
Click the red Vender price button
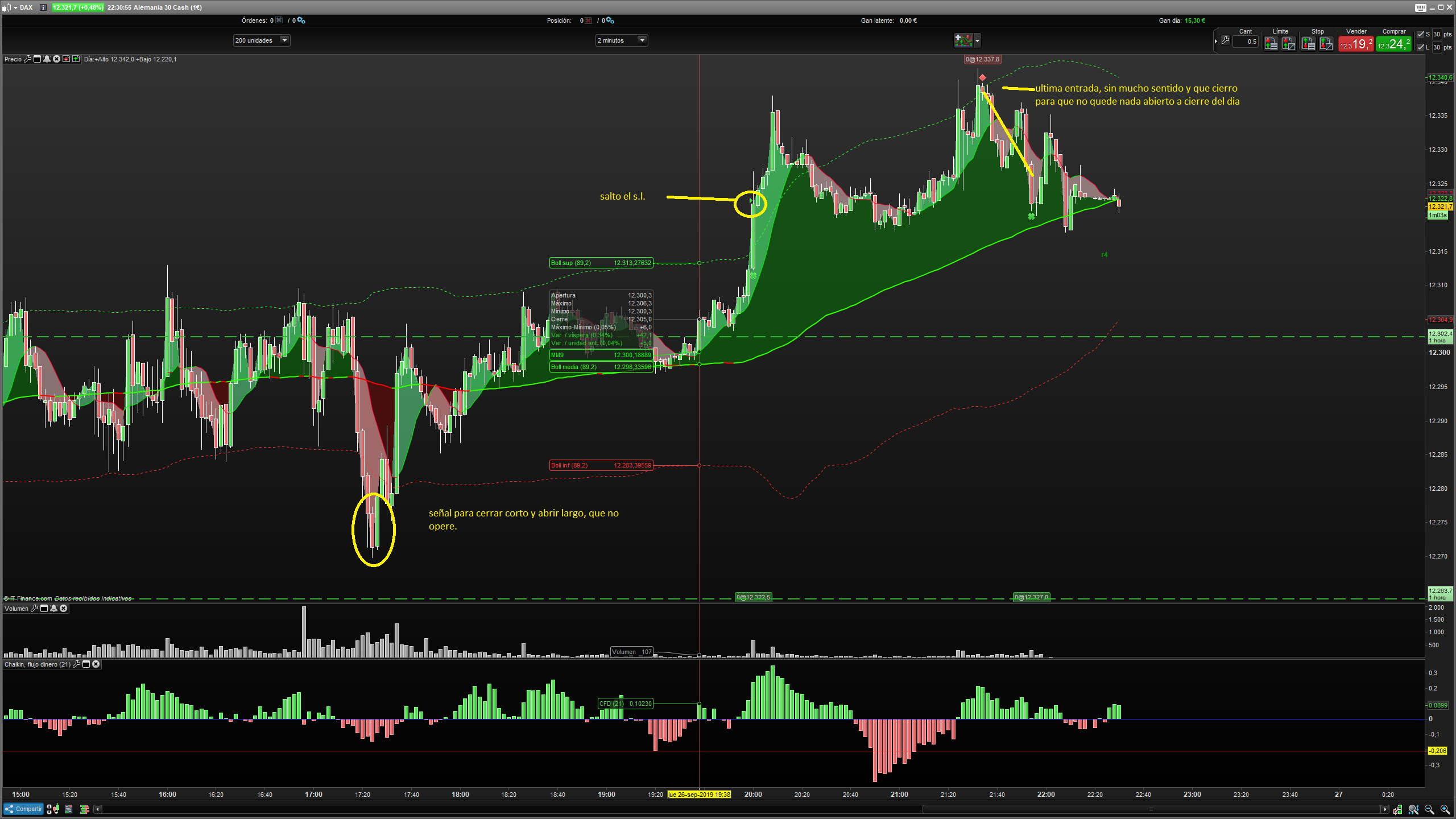1356,44
